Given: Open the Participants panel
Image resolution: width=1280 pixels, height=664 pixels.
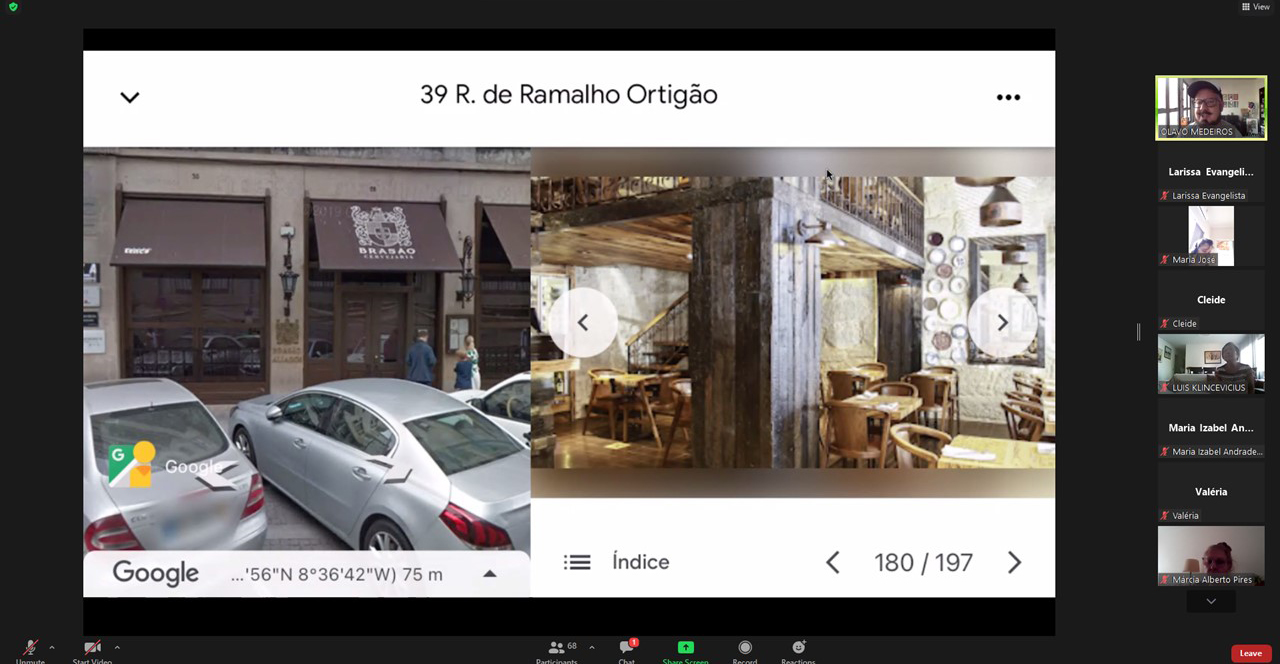Looking at the screenshot, I should tap(557, 650).
